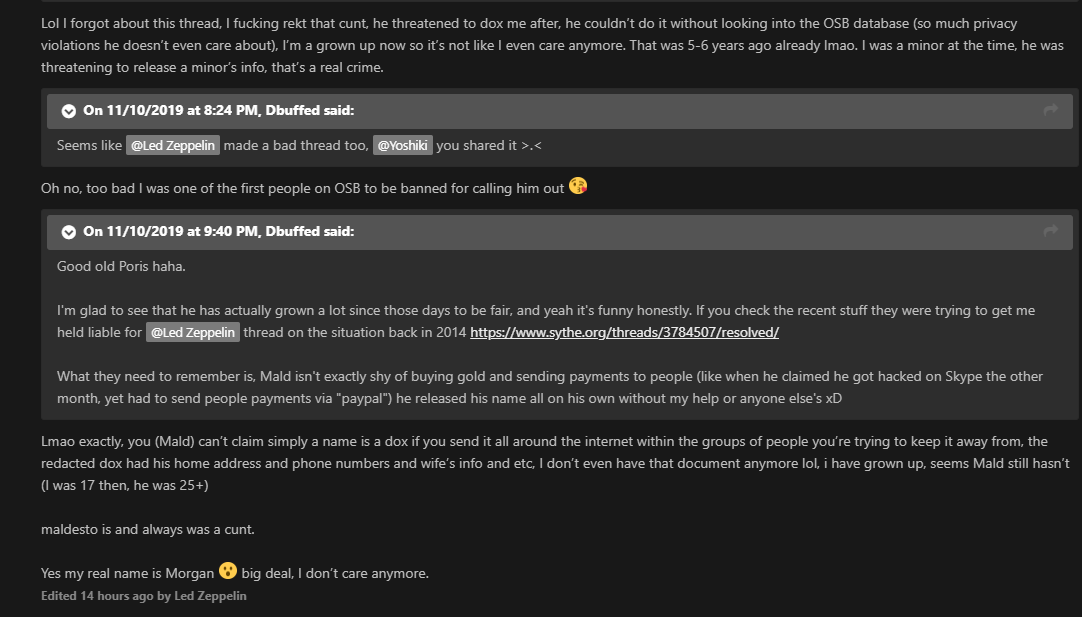Screen dimensions: 1082x617
Task: Select the 'Edited 14 hours ago' text
Action: (x=97, y=596)
